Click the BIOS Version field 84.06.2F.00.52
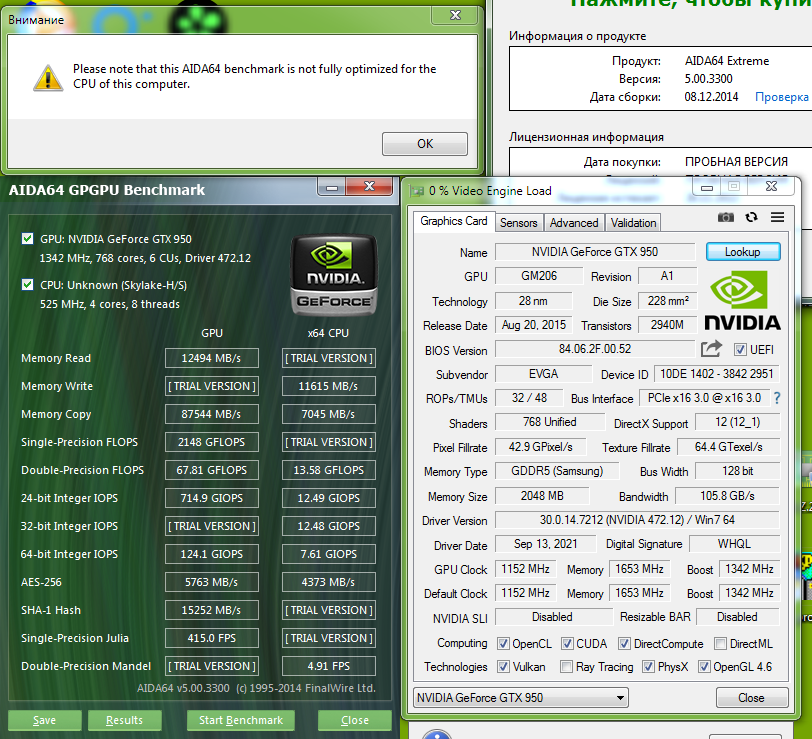Image resolution: width=812 pixels, height=739 pixels. [x=594, y=349]
